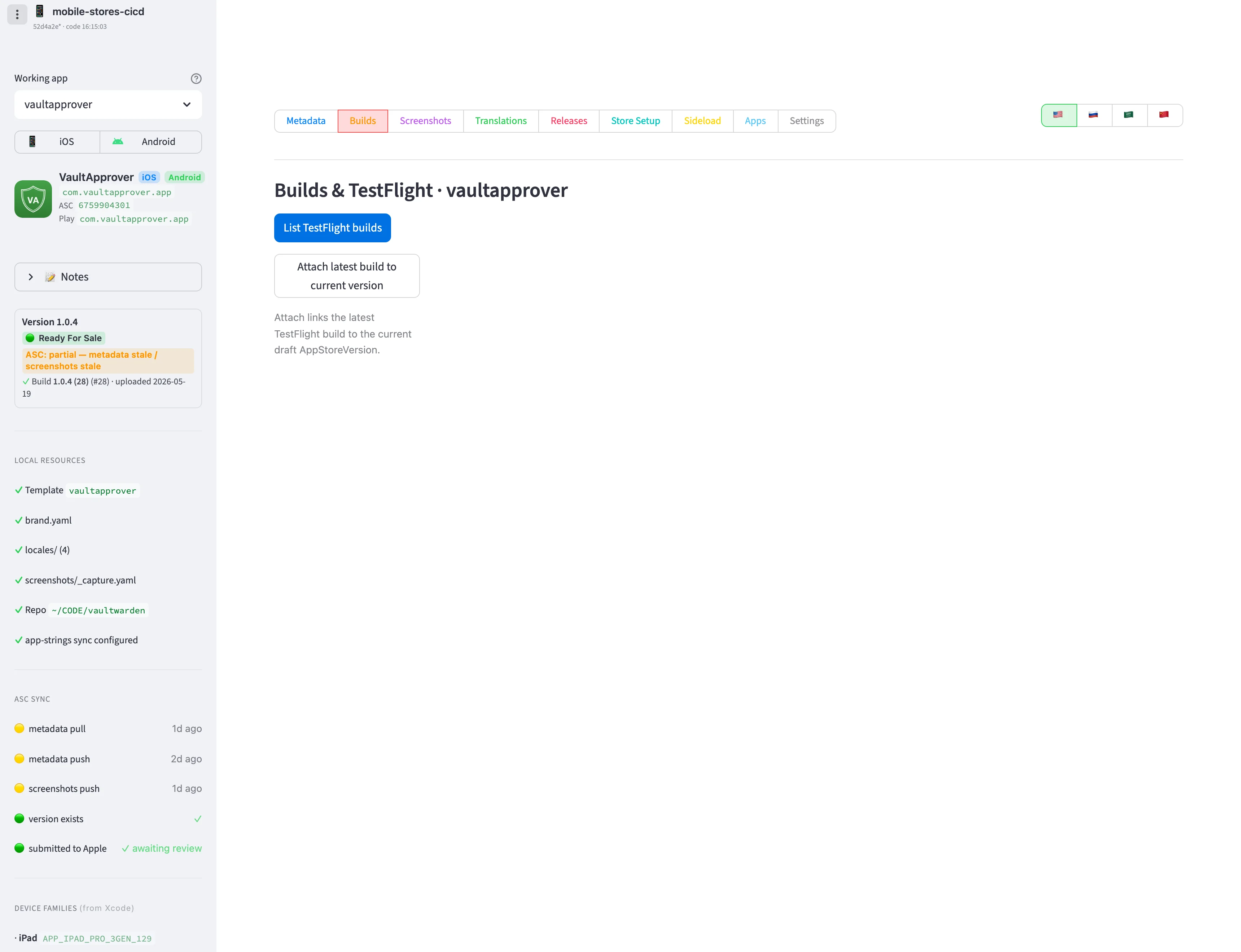Click List TestFlight builds button

(333, 228)
